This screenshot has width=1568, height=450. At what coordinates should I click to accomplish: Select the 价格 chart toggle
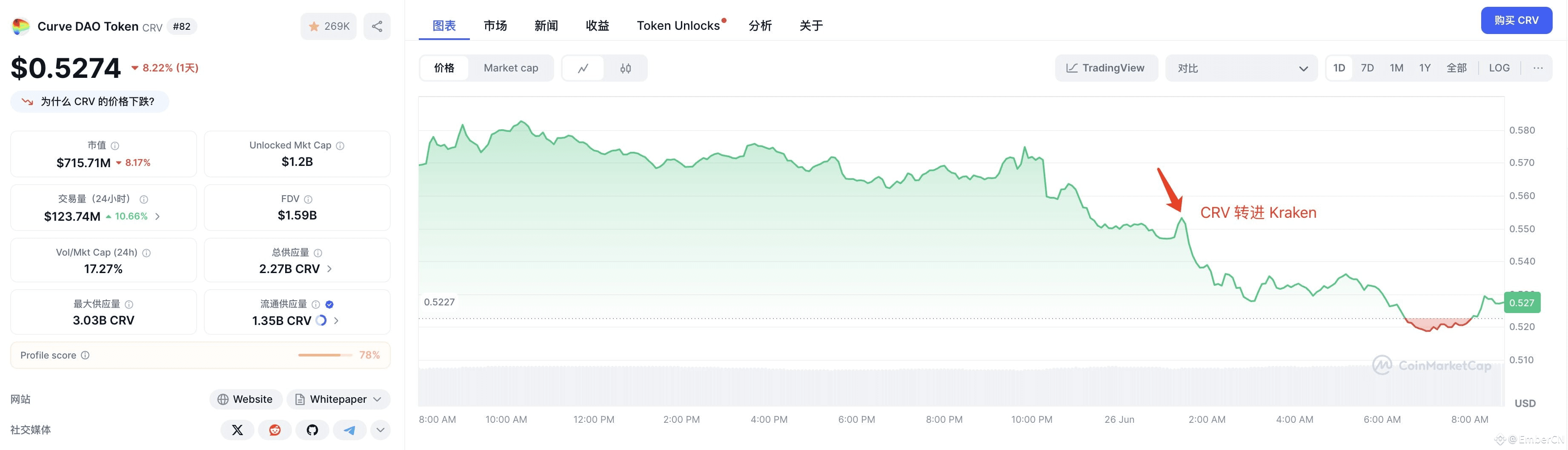click(444, 68)
